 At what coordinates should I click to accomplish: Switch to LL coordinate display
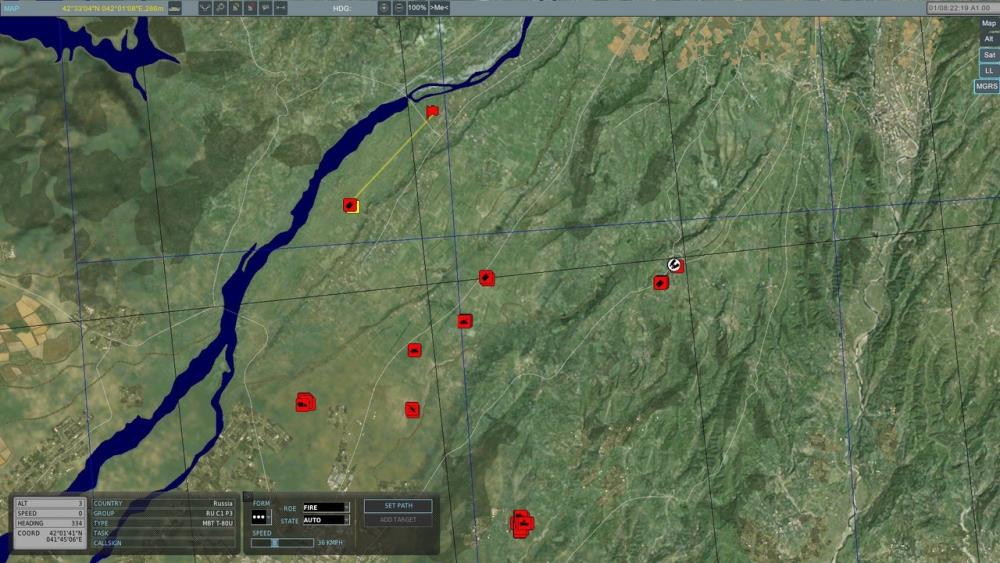click(x=988, y=71)
